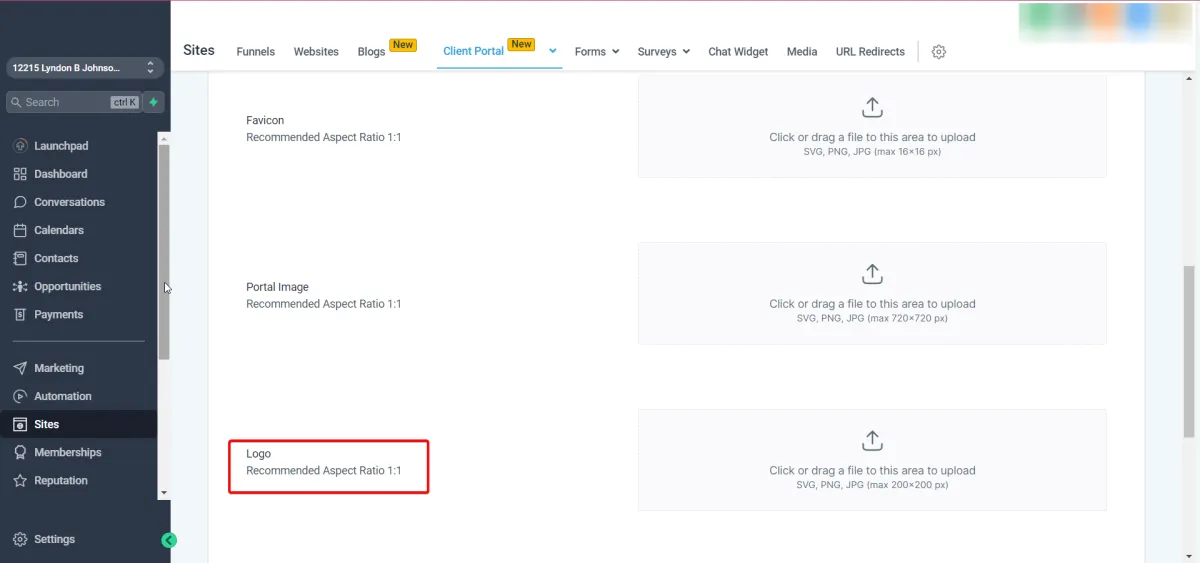Click the Favicon file upload area
Screen dimensions: 1200x563
872,127
